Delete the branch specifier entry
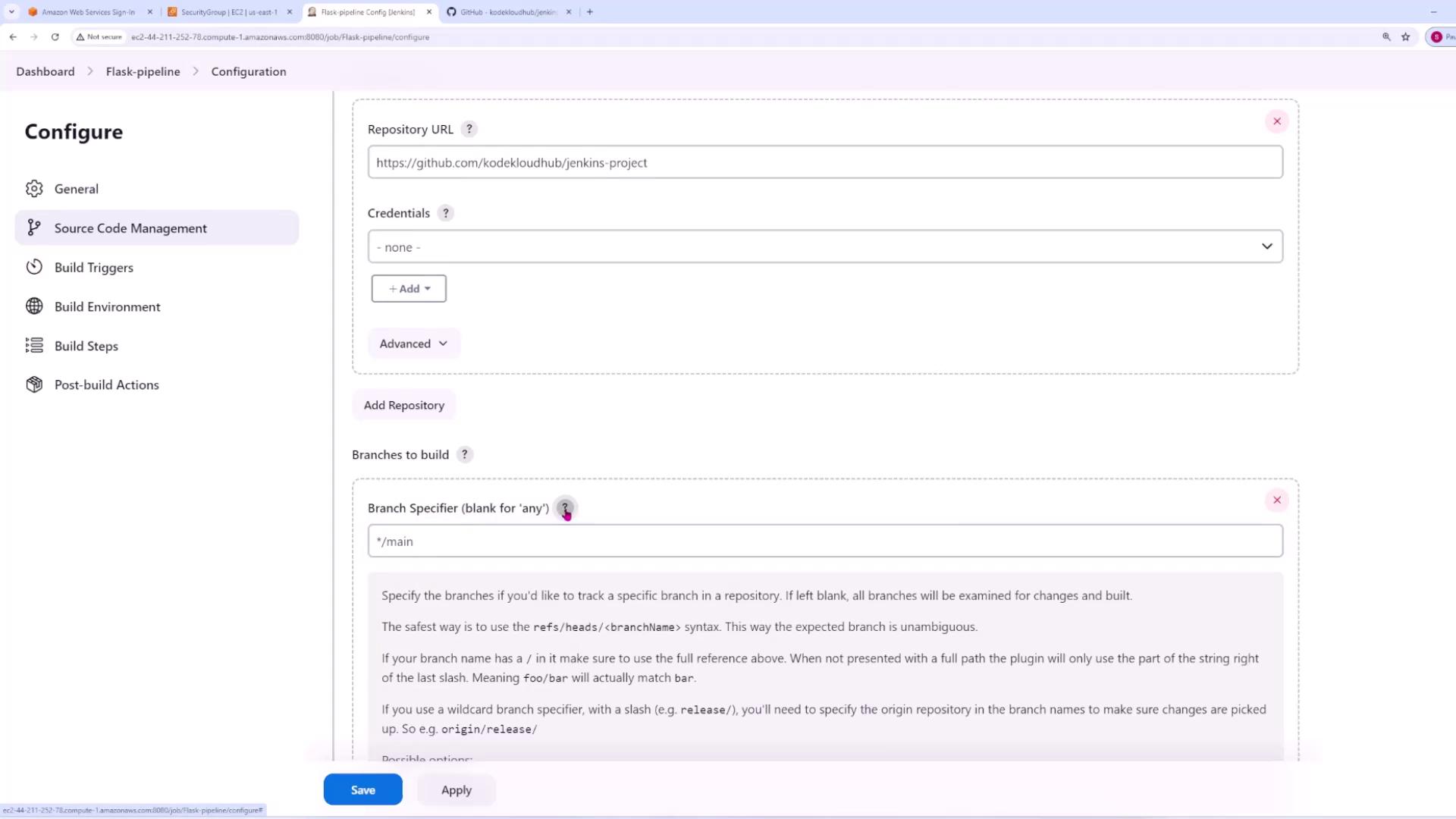Viewport: 1456px width, 819px height. click(1277, 500)
